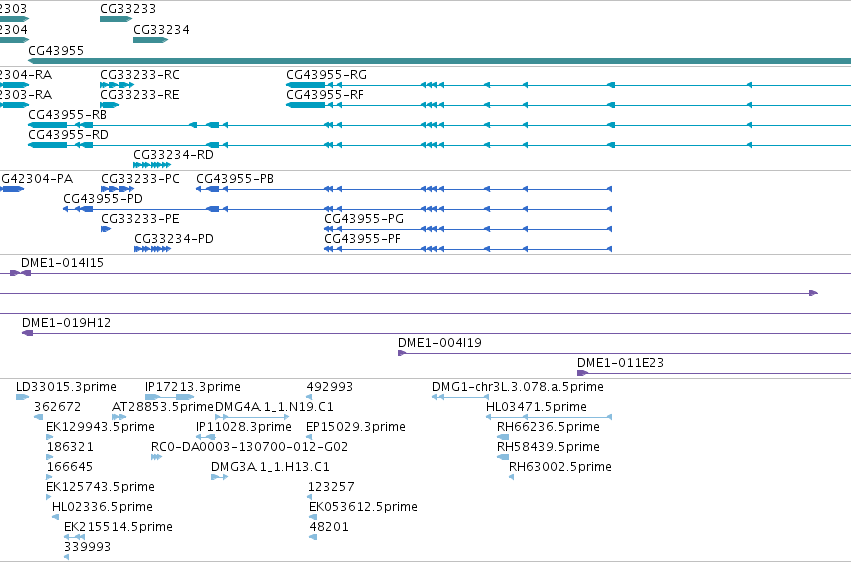Select protein CG43955-PG
Image resolution: width=851 pixels, height=562 pixels.
click(x=364, y=219)
